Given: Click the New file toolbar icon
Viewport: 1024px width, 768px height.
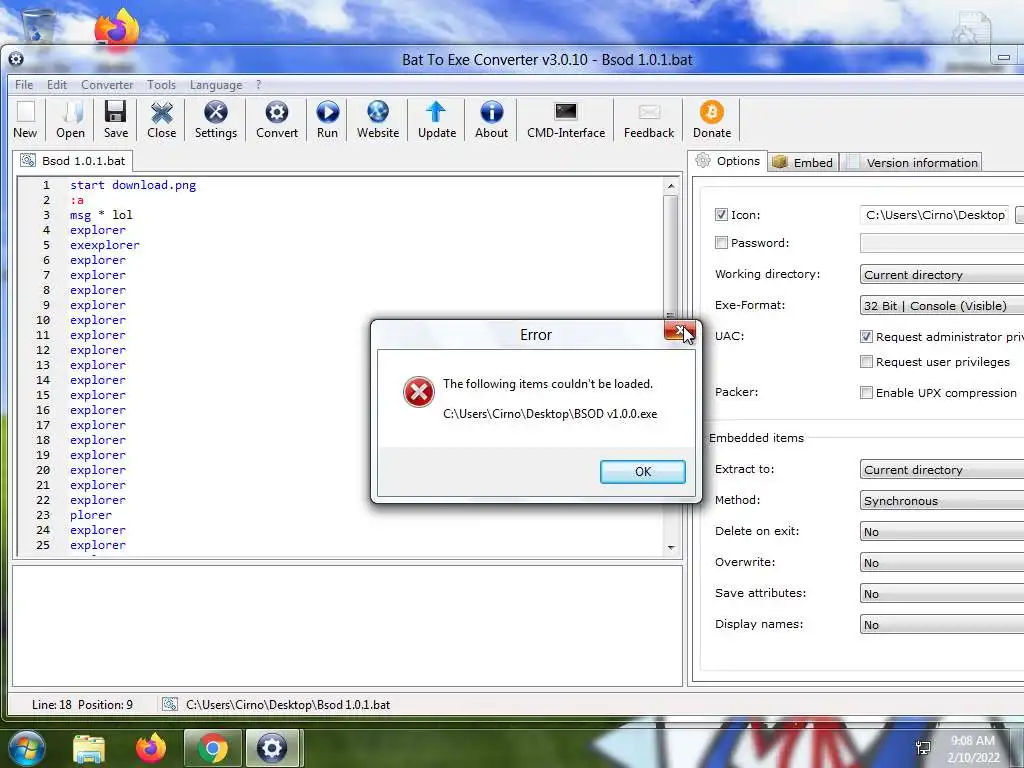Looking at the screenshot, I should (25, 112).
